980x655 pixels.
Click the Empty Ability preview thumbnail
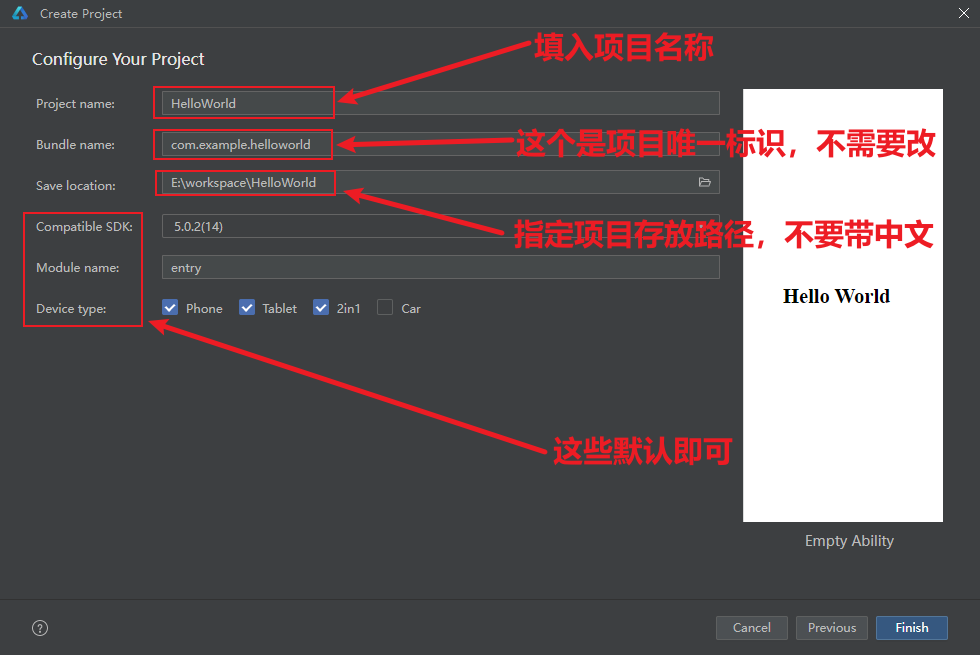(x=843, y=305)
